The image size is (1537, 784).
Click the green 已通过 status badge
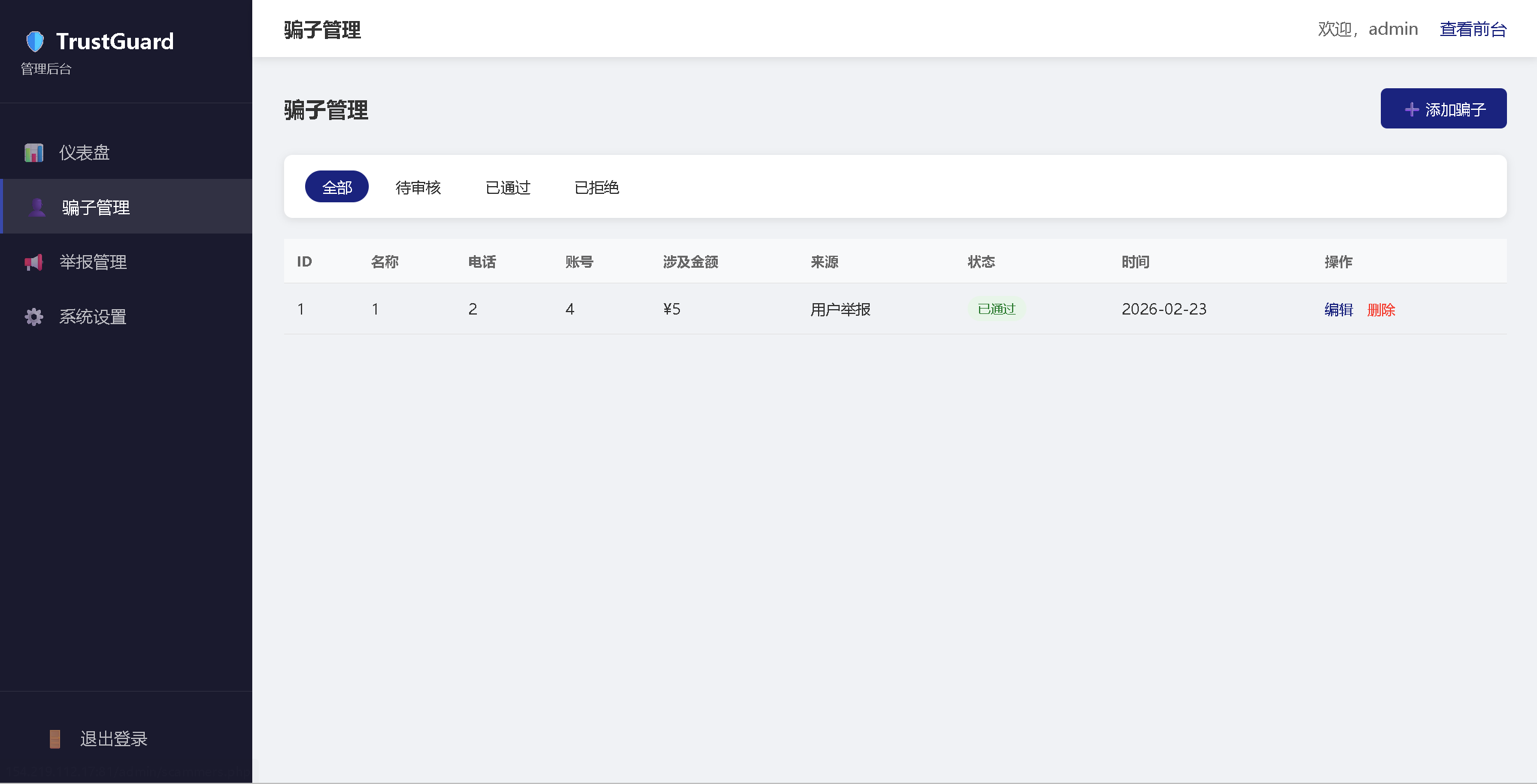[x=996, y=309]
